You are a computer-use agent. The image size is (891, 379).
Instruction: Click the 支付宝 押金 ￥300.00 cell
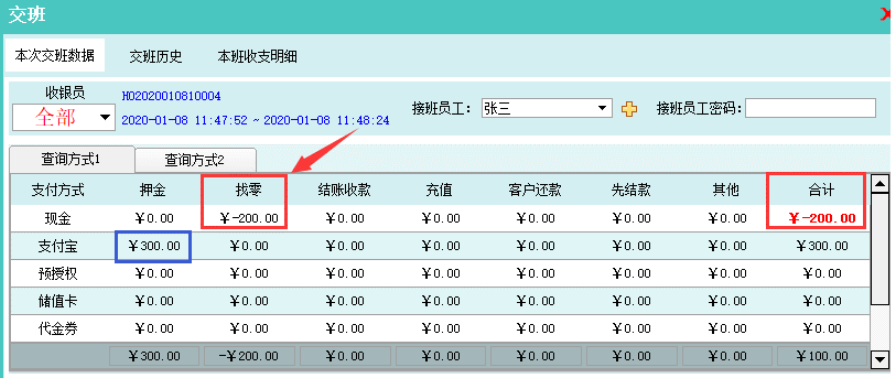tap(155, 246)
